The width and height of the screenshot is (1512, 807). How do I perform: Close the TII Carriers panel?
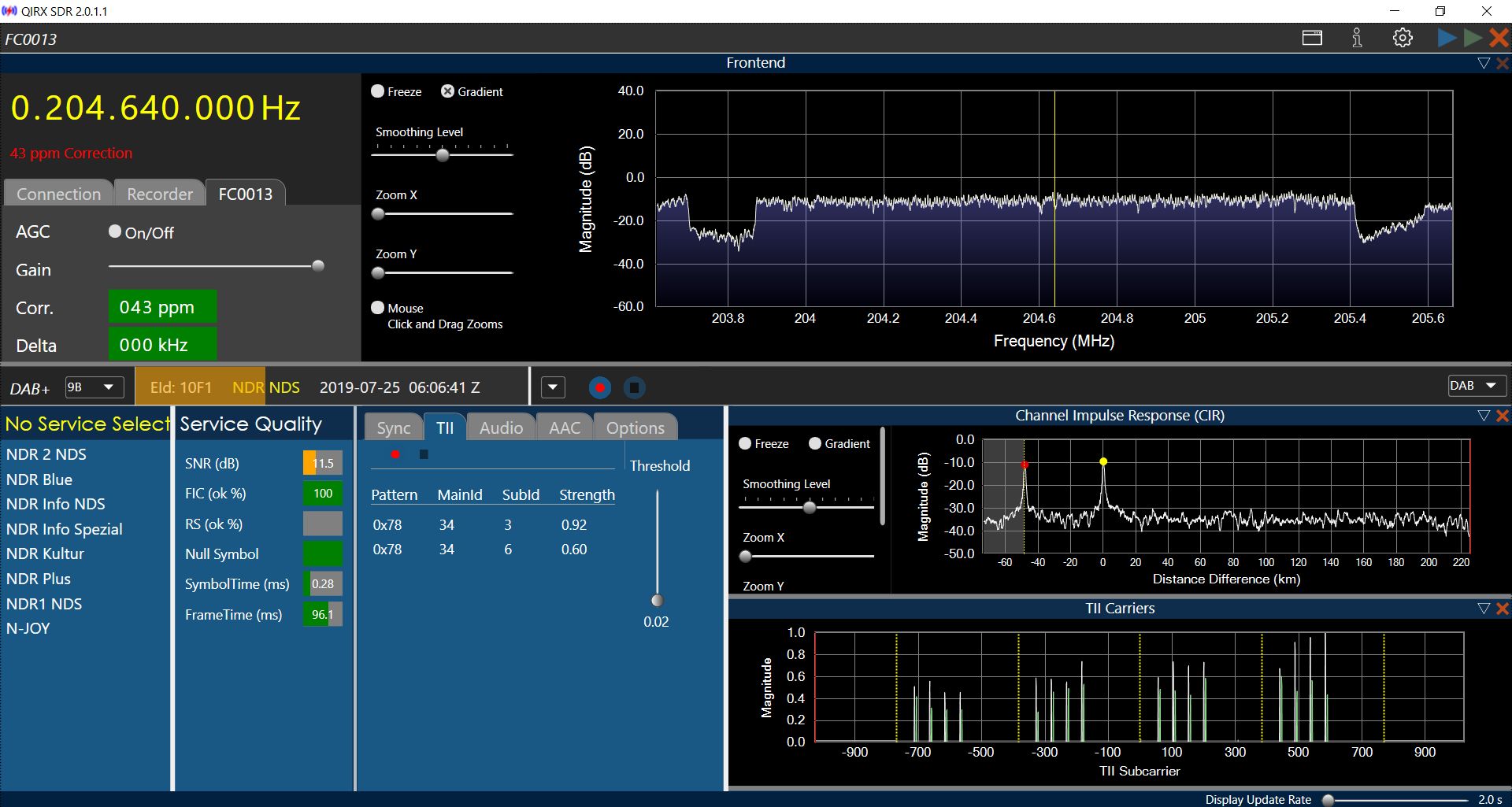point(1503,609)
